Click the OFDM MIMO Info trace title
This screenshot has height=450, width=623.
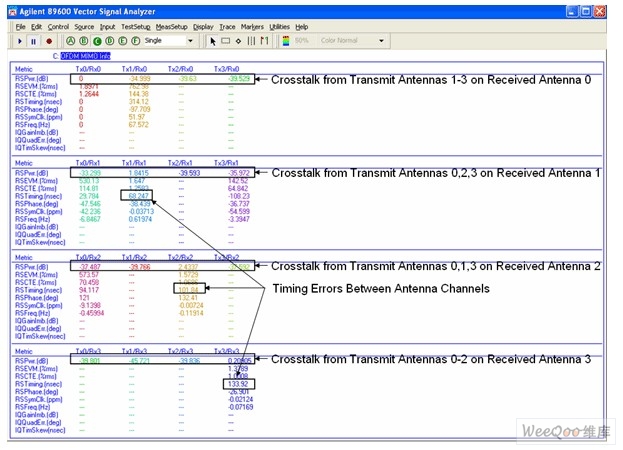pos(85,56)
